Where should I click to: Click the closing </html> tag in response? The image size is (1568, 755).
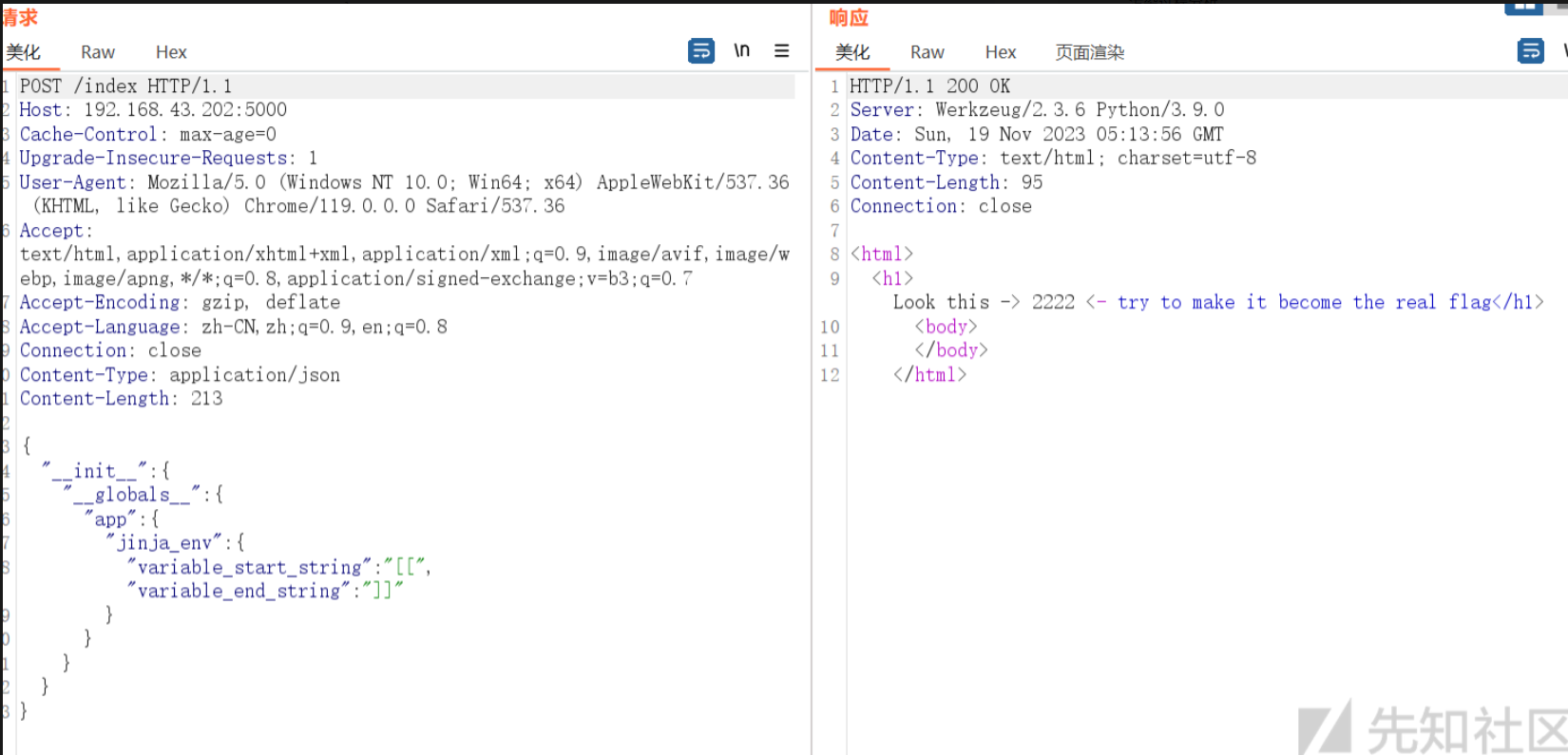pos(929,375)
